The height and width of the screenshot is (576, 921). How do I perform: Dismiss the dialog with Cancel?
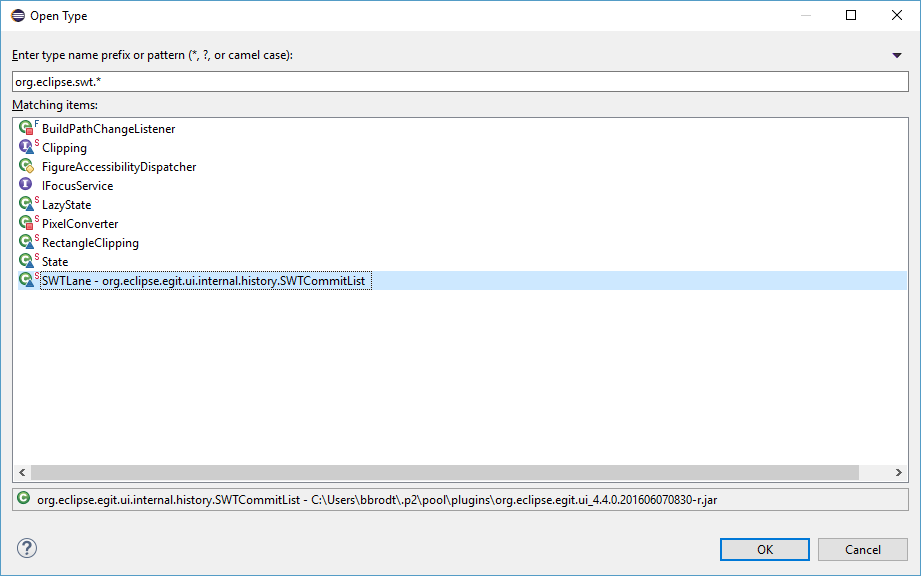click(862, 549)
